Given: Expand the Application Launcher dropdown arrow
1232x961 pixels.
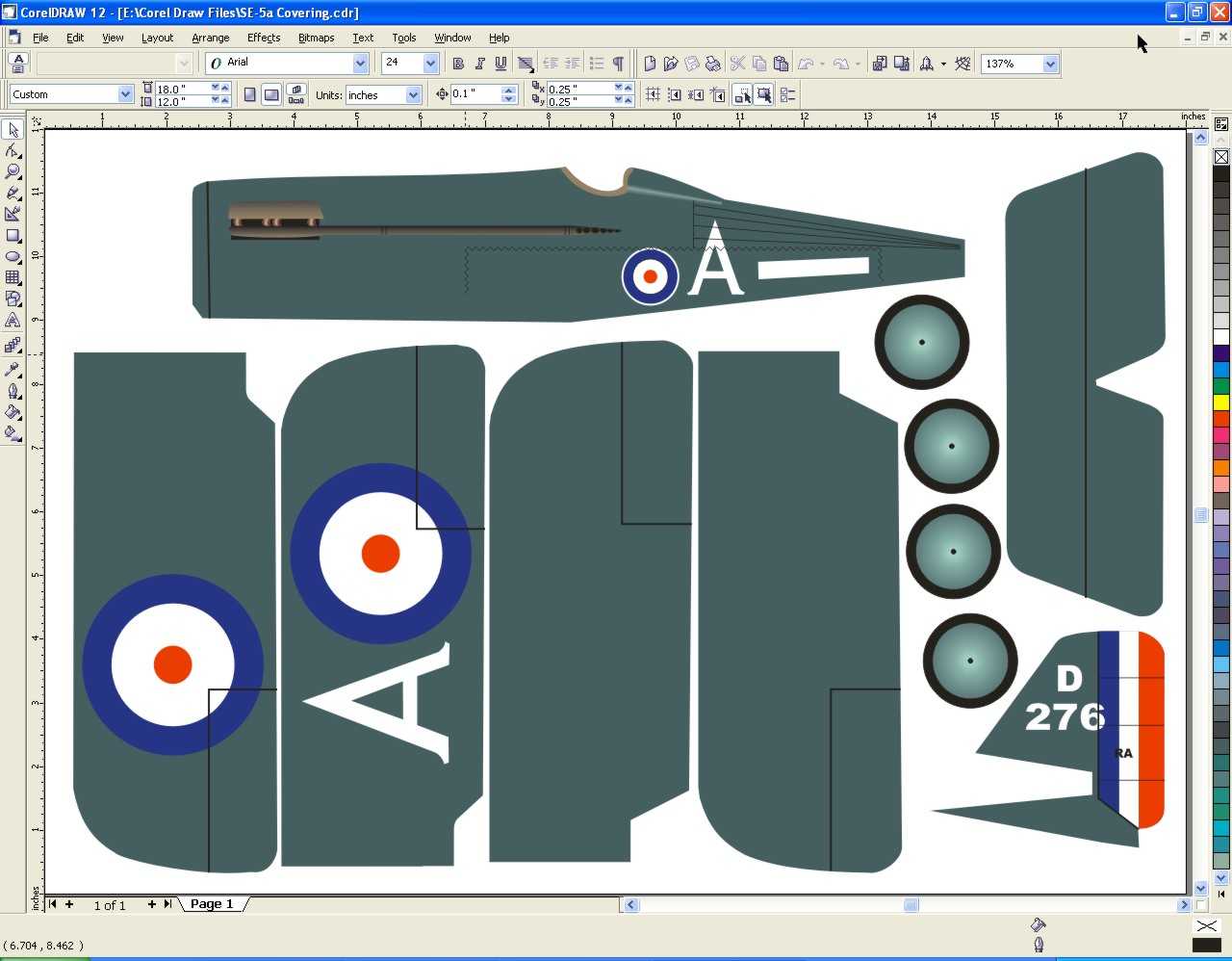Looking at the screenshot, I should 943,64.
